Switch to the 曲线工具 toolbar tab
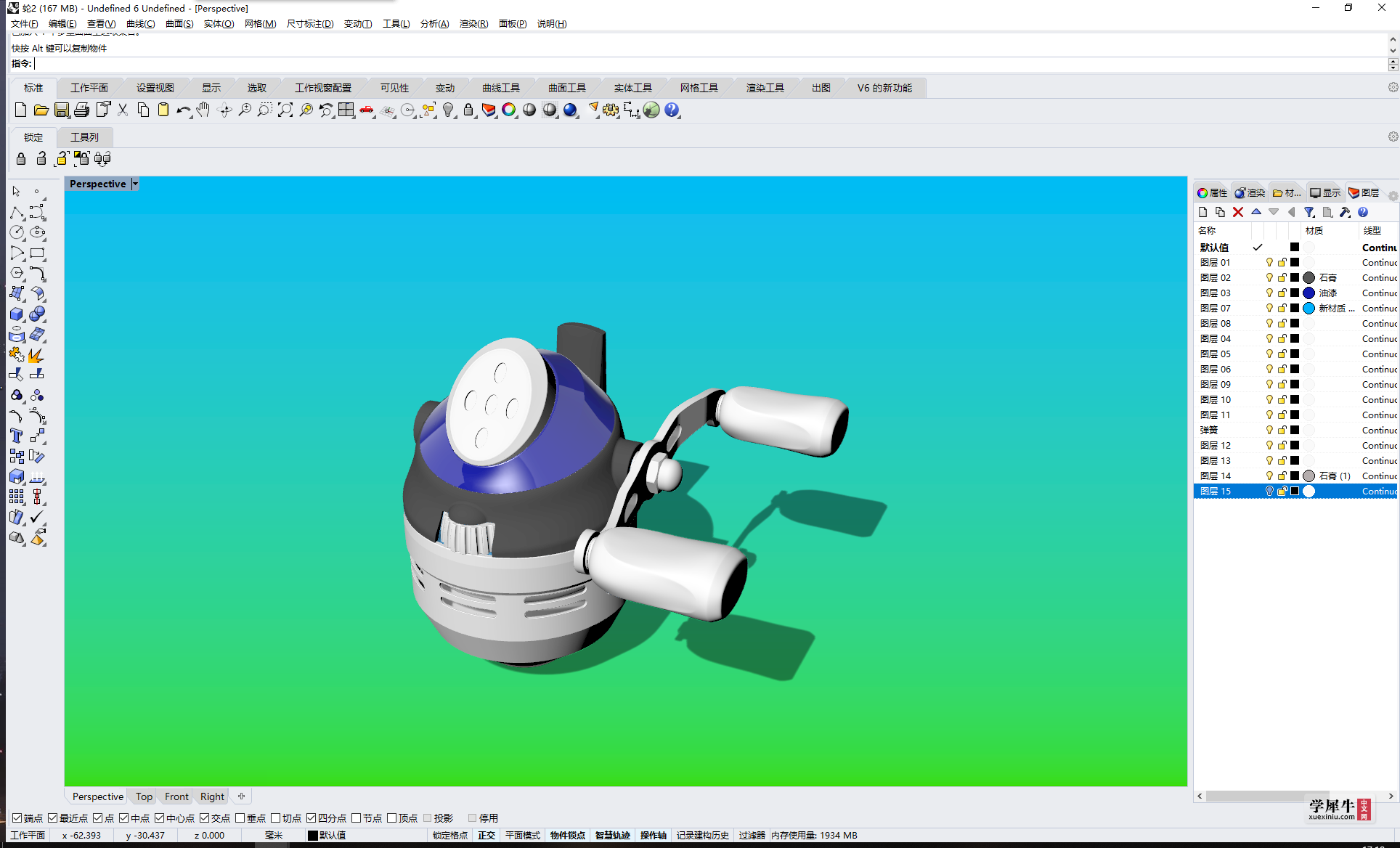This screenshot has height=848, width=1400. (501, 88)
